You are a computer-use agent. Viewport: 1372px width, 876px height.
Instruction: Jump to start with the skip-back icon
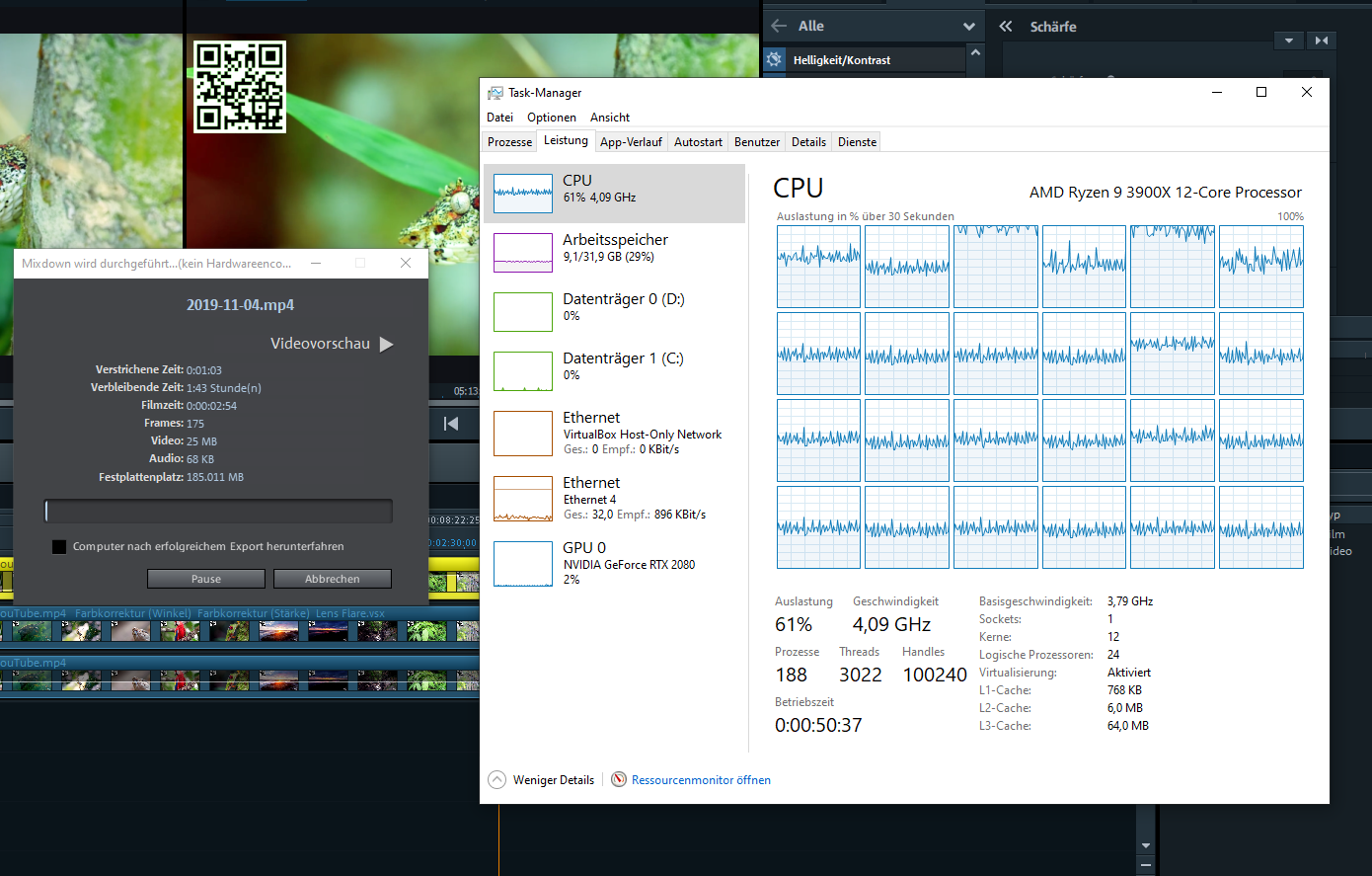451,424
